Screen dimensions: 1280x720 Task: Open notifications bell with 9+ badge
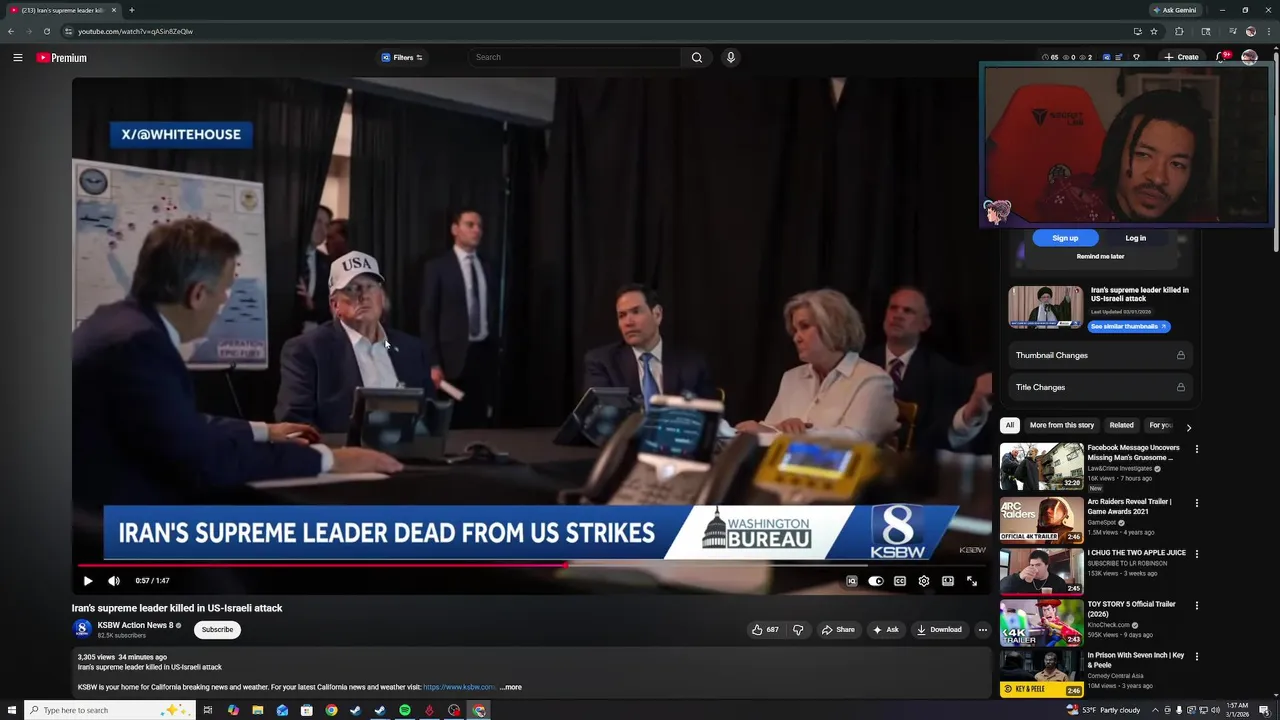(x=1221, y=57)
